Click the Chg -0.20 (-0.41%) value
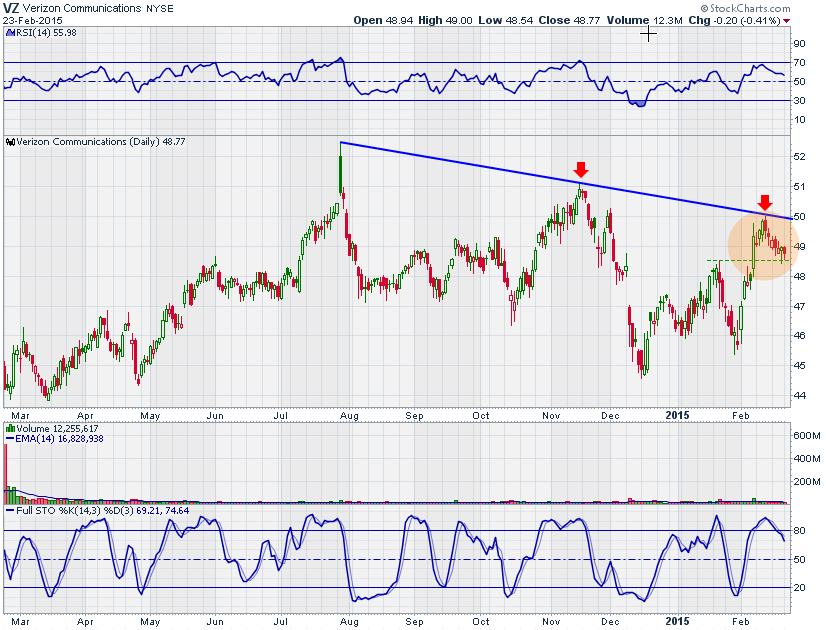Image resolution: width=826 pixels, height=630 pixels. pyautogui.click(x=734, y=20)
